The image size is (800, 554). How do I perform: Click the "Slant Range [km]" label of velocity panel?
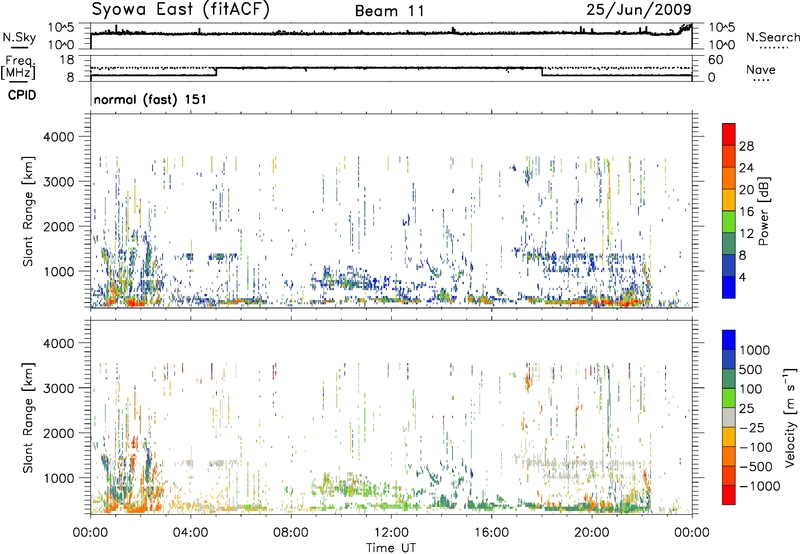[x=28, y=418]
